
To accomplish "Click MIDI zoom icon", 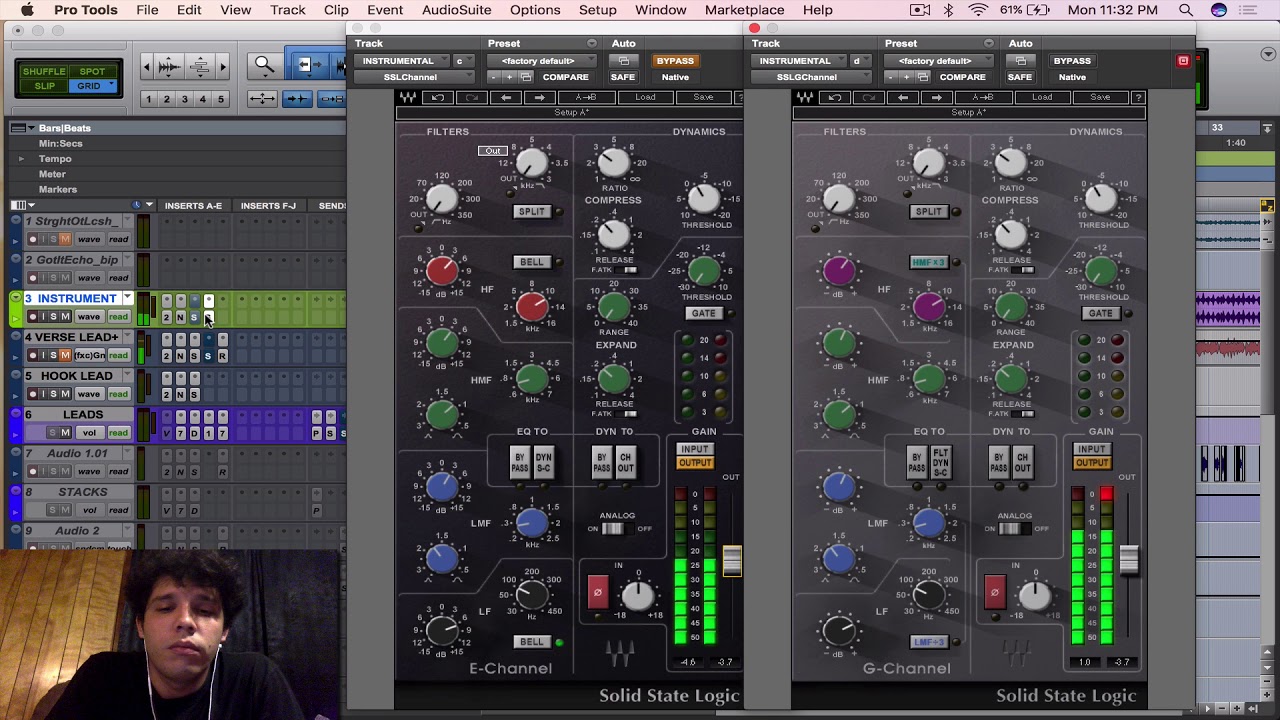I will tap(199, 68).
